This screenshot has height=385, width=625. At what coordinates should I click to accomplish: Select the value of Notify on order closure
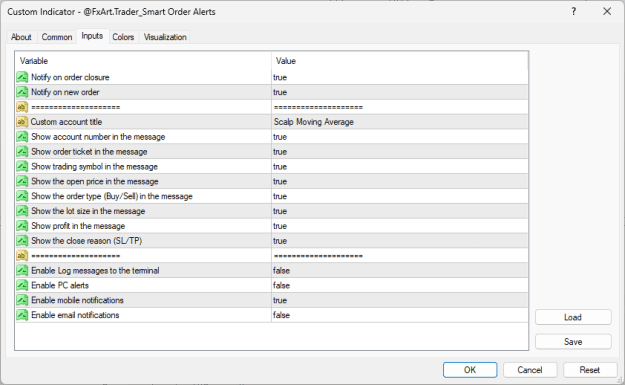[x=399, y=77]
